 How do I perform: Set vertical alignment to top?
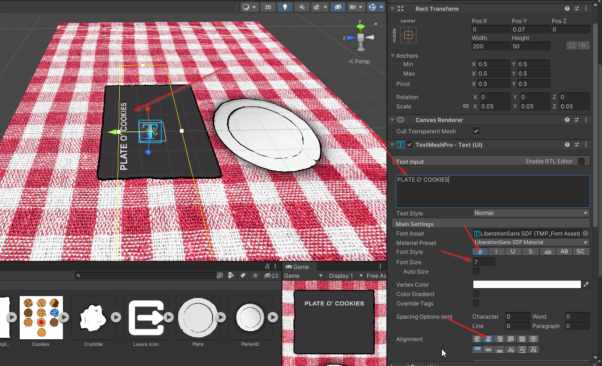click(x=477, y=349)
